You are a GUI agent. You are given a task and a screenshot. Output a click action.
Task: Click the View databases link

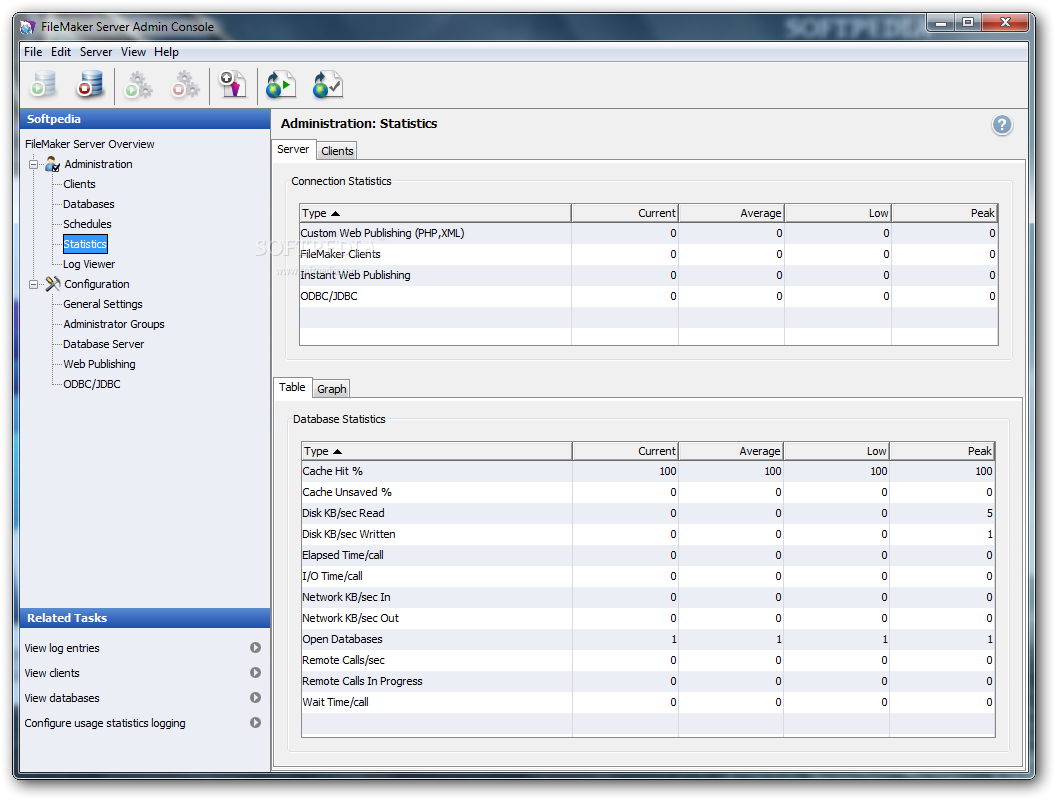62,698
